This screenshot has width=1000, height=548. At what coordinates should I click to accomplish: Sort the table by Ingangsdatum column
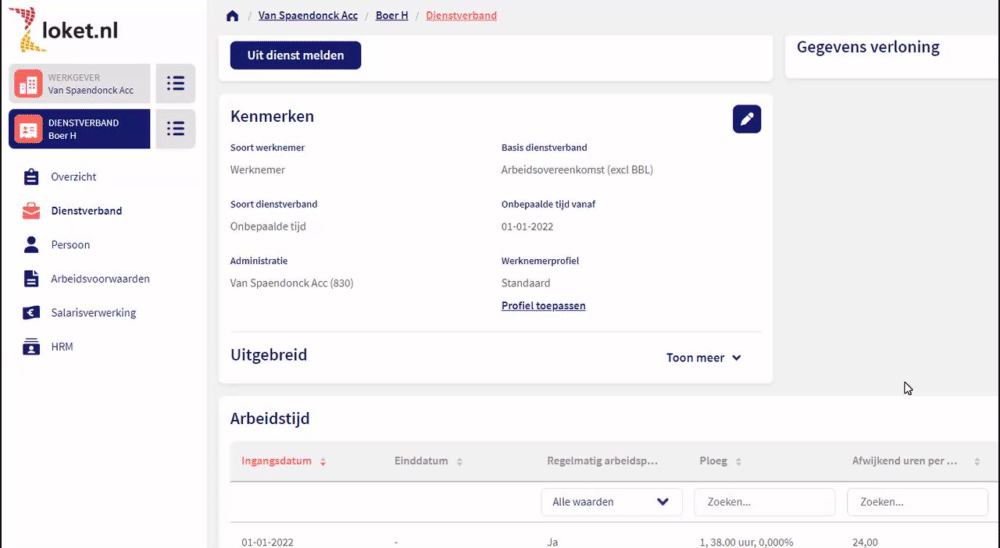click(x=283, y=461)
